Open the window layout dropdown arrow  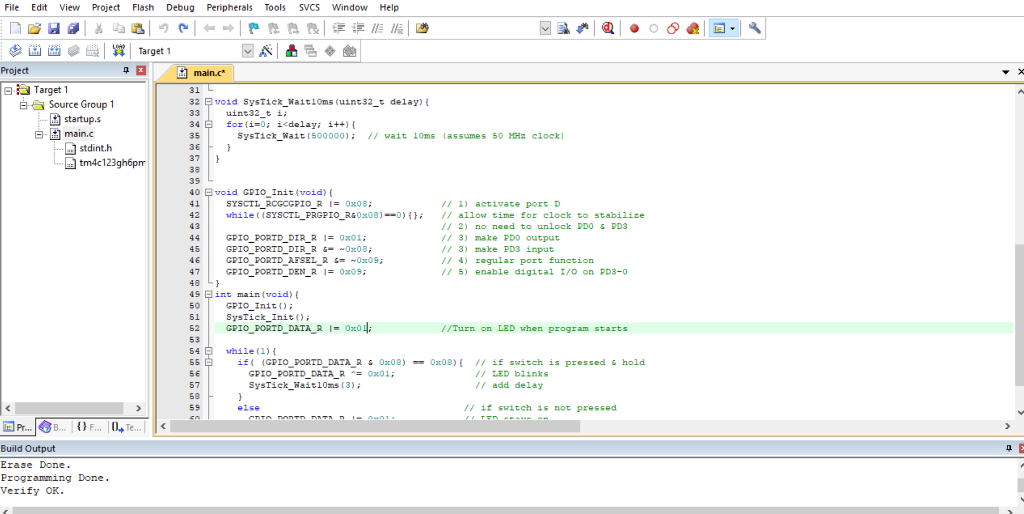733,28
